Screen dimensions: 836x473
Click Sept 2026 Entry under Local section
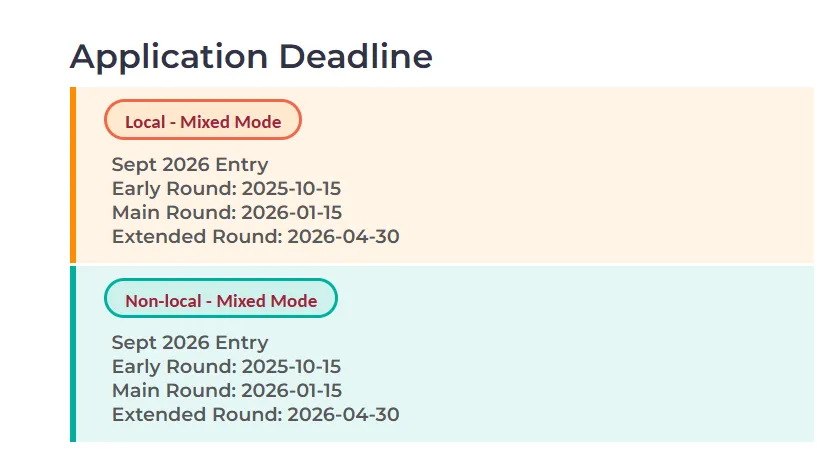[190, 164]
